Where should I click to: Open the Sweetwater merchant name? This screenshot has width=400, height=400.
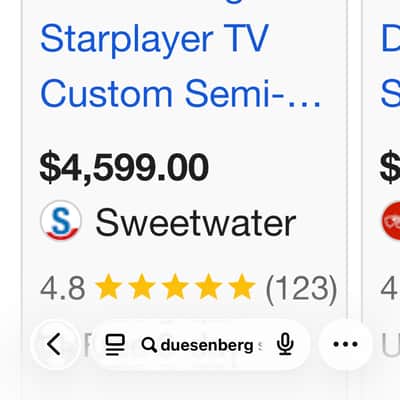click(x=196, y=222)
